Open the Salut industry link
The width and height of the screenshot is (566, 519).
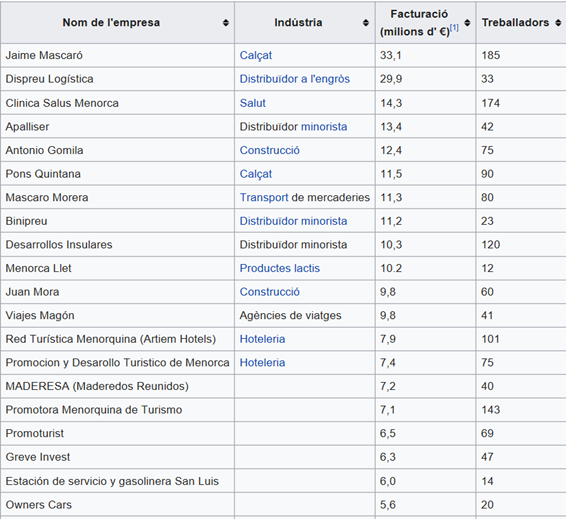(x=253, y=103)
